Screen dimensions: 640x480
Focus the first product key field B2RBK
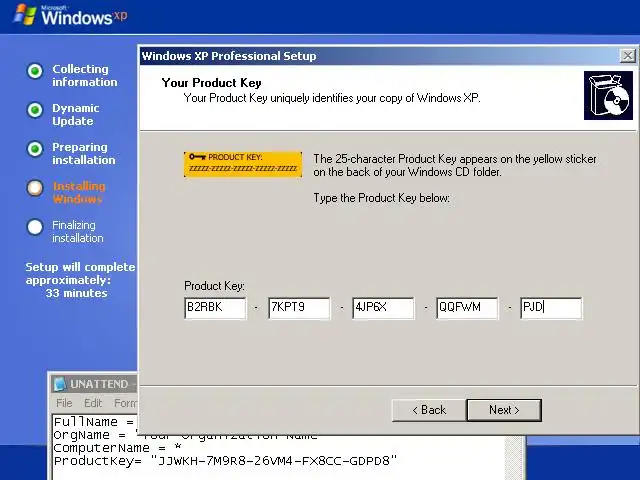click(x=215, y=308)
